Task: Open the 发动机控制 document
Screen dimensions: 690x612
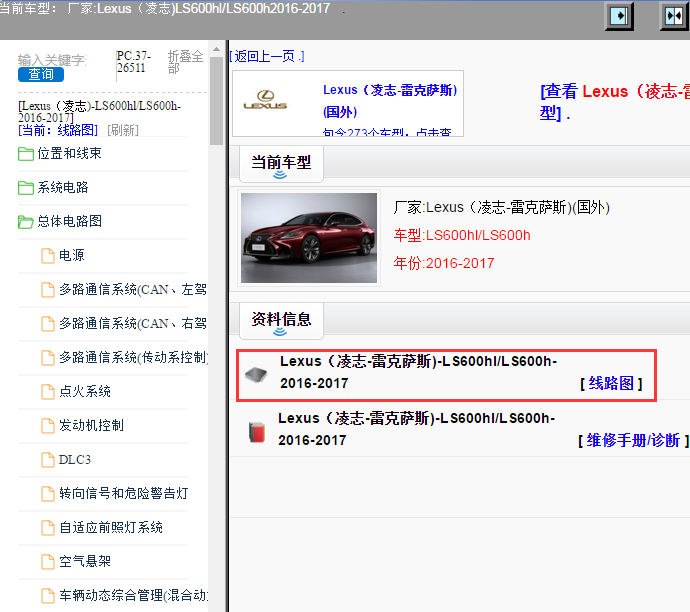Action: pos(92,425)
